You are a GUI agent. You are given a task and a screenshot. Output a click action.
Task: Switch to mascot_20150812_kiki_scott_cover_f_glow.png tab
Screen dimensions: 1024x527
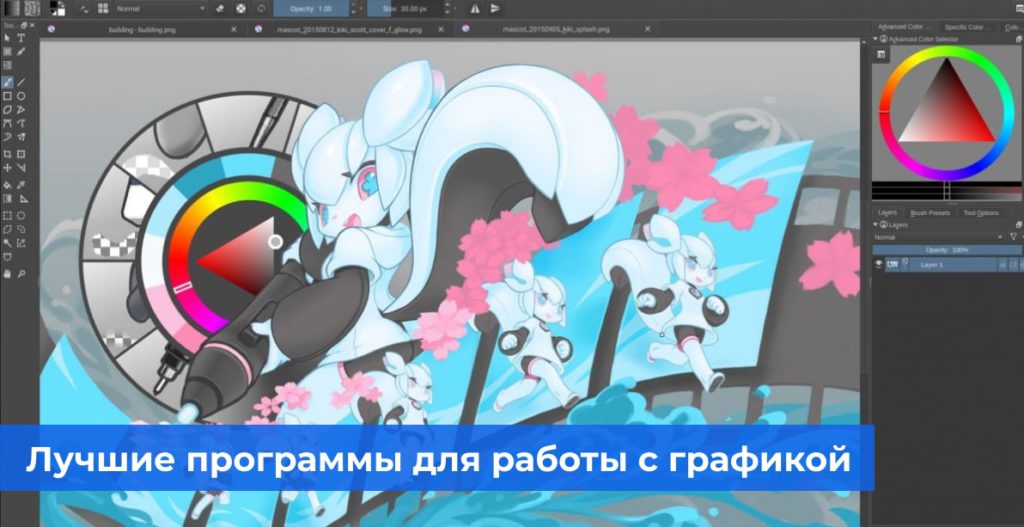(349, 29)
